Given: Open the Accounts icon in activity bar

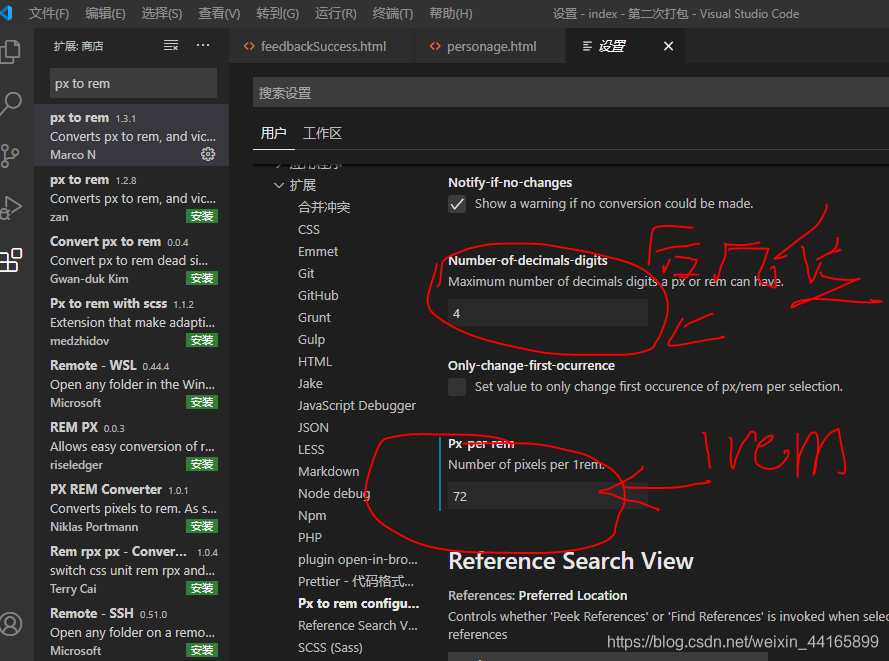Looking at the screenshot, I should point(11,624).
